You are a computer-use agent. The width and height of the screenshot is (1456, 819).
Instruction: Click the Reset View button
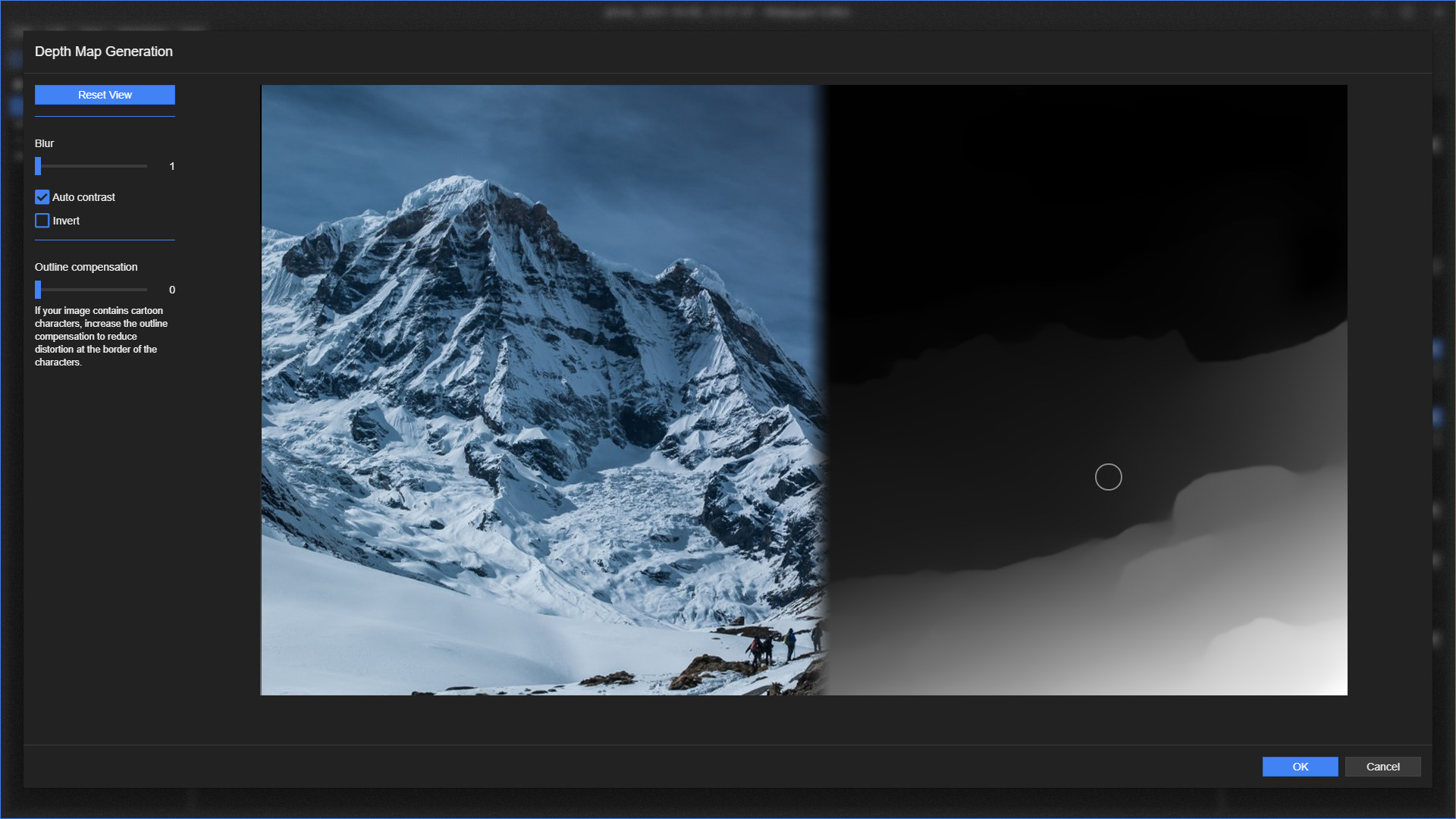(x=104, y=94)
